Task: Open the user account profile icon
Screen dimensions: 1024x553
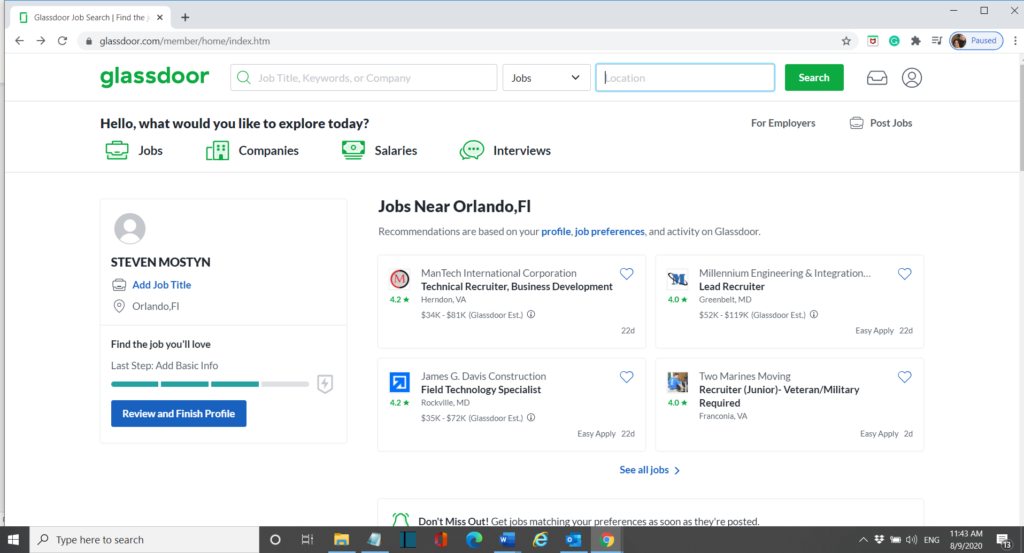Action: [x=912, y=78]
